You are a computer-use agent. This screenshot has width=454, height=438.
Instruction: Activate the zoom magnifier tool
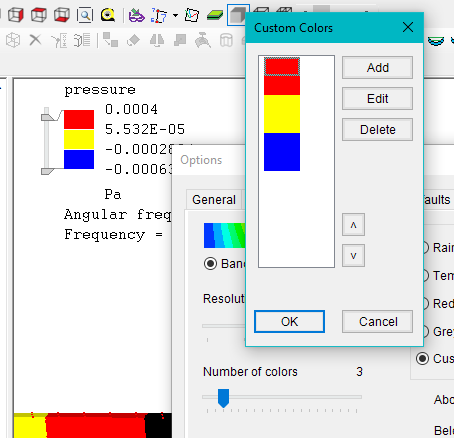(85, 15)
